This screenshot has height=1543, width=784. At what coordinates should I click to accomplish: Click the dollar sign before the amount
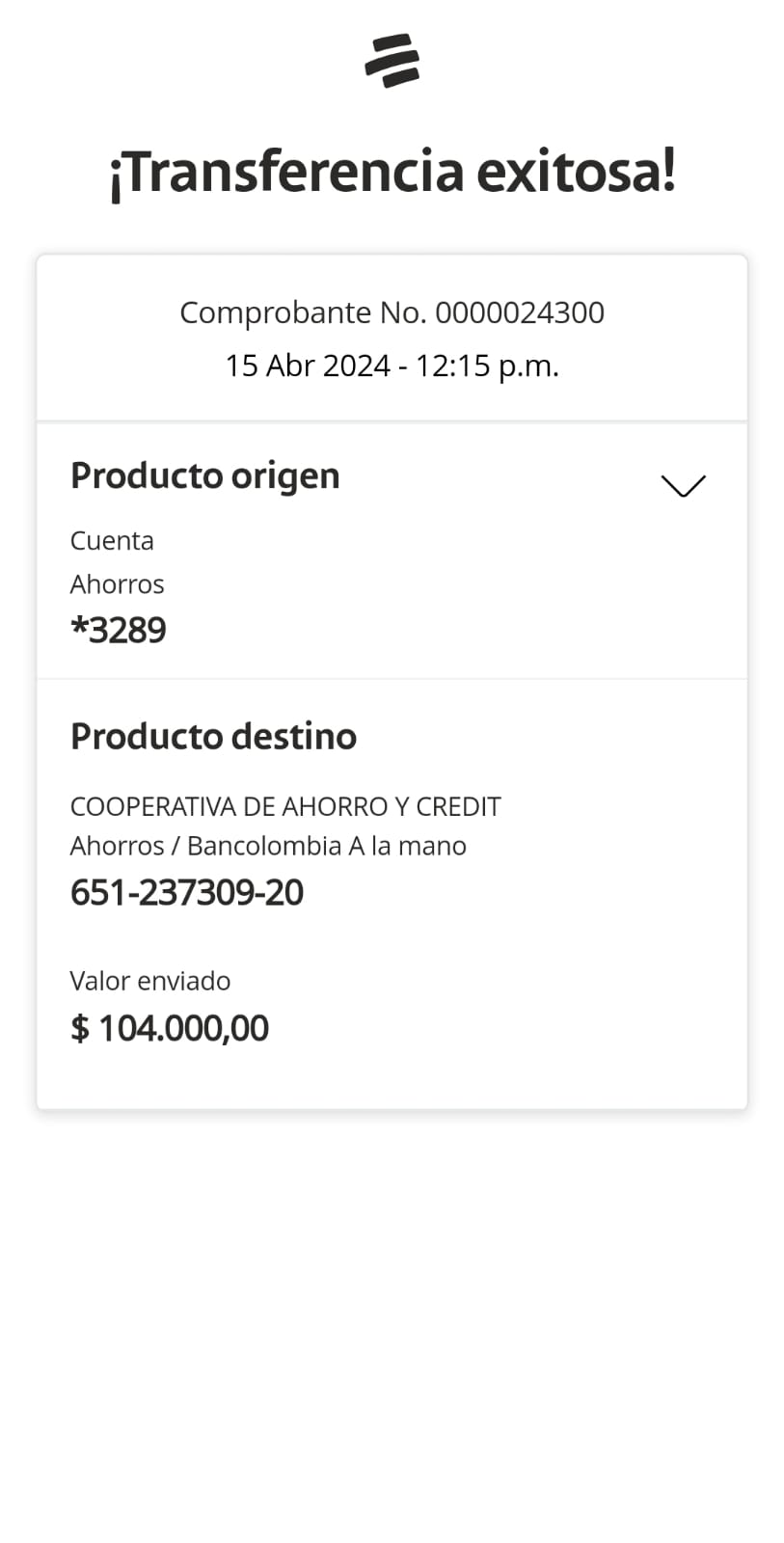pos(79,1028)
